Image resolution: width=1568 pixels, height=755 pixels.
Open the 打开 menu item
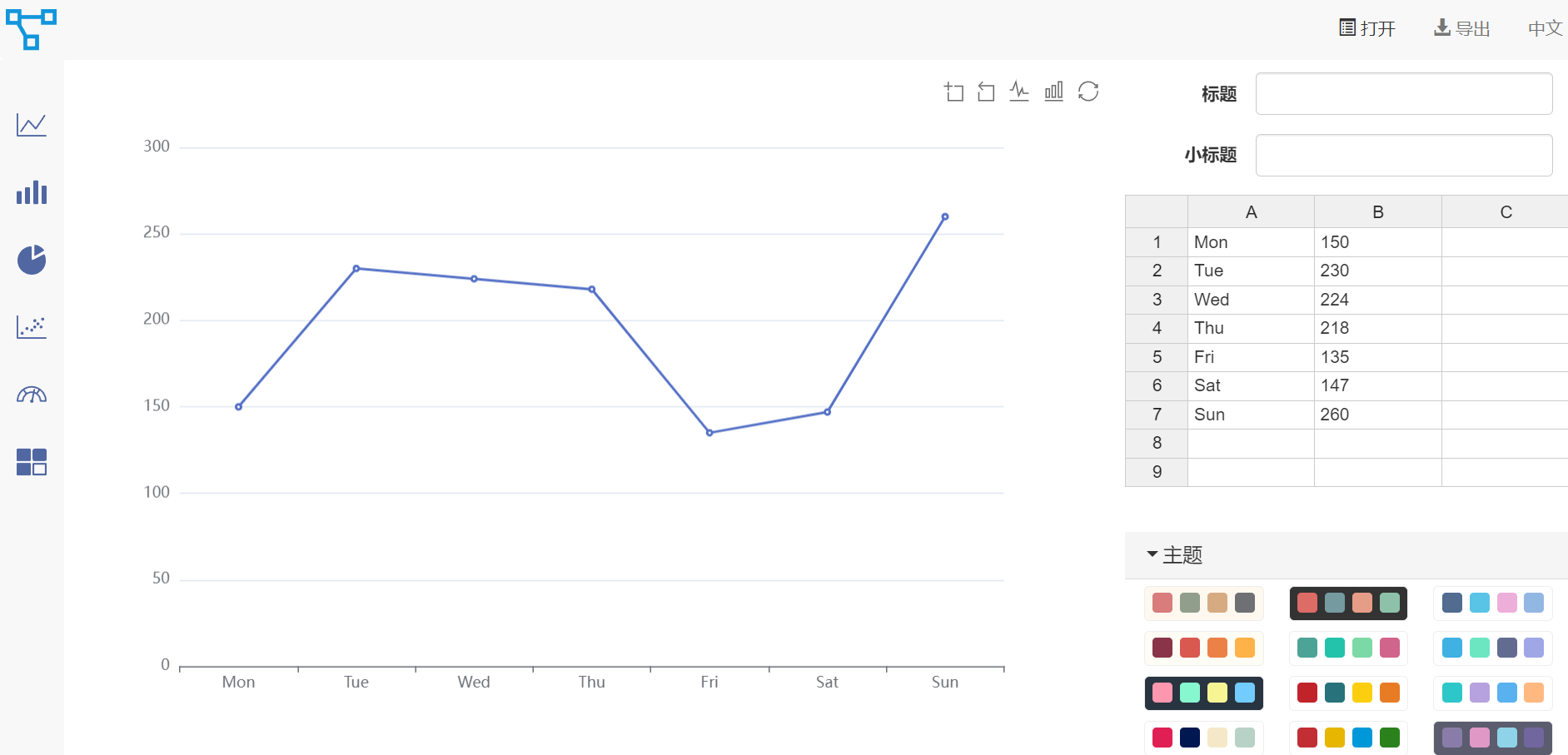point(1367,28)
